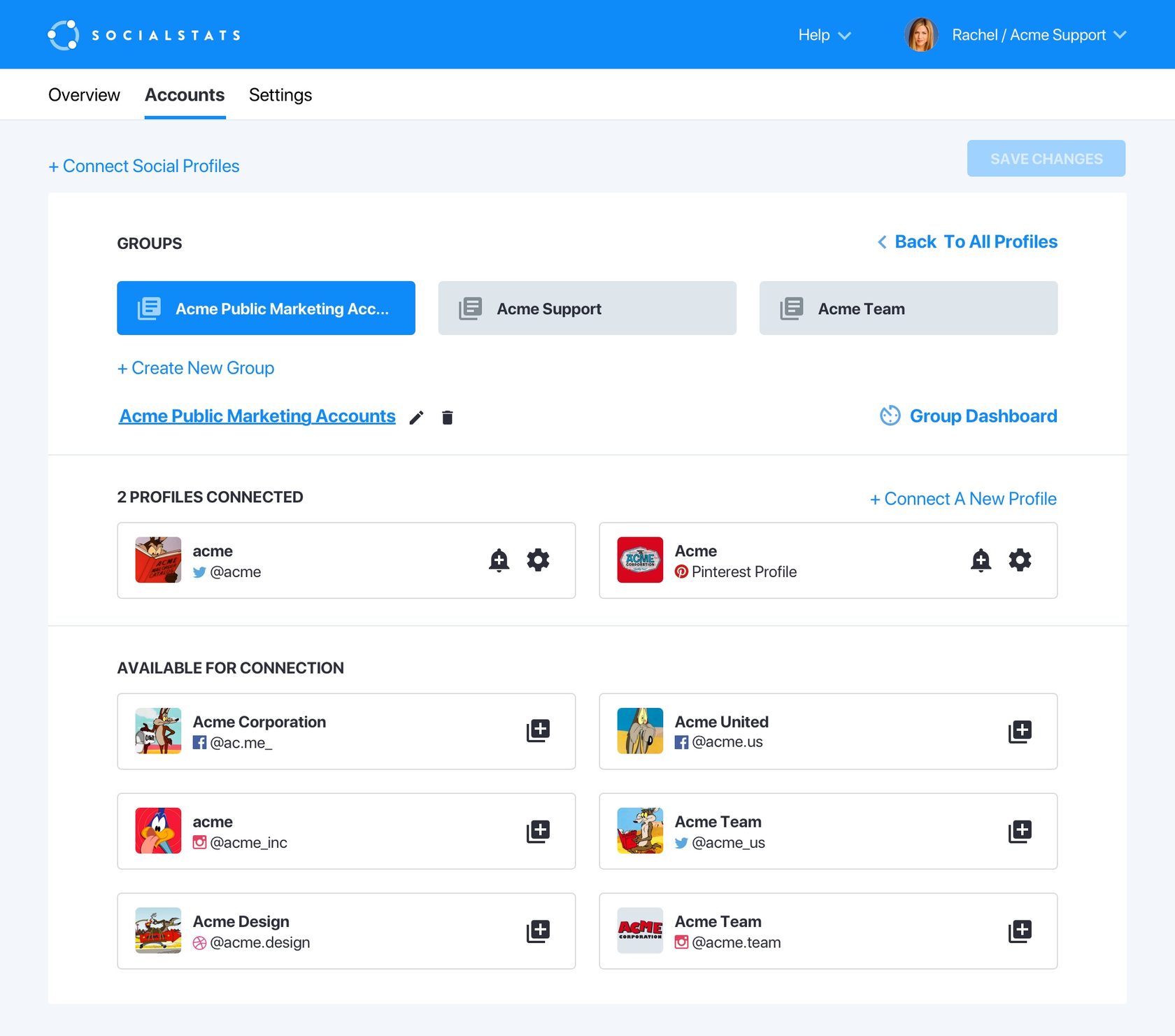Toggle alerts bell on Acme Pinterest profile
Viewport: 1175px width, 1036px height.
[x=981, y=560]
